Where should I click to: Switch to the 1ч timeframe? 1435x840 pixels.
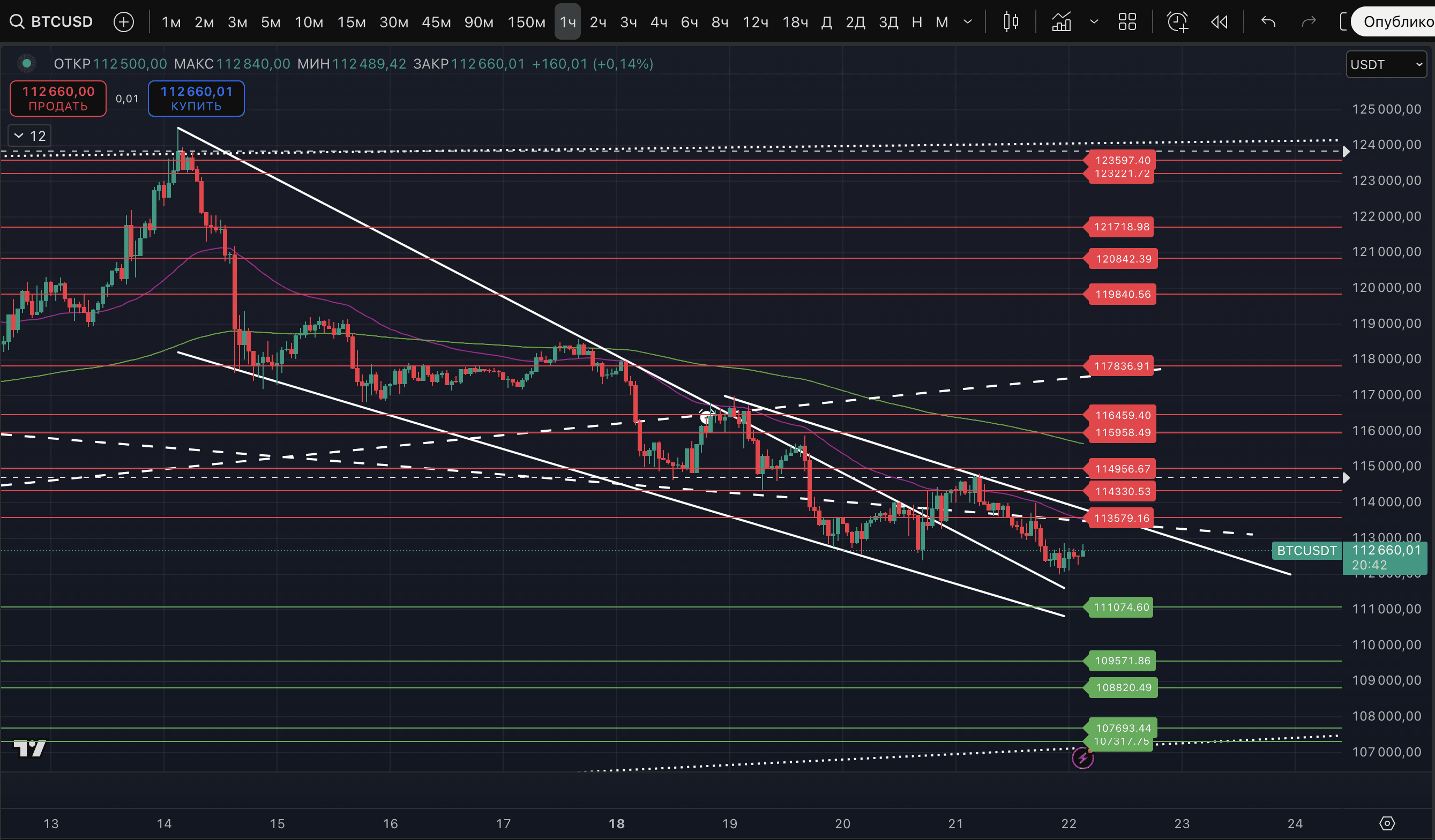click(568, 21)
